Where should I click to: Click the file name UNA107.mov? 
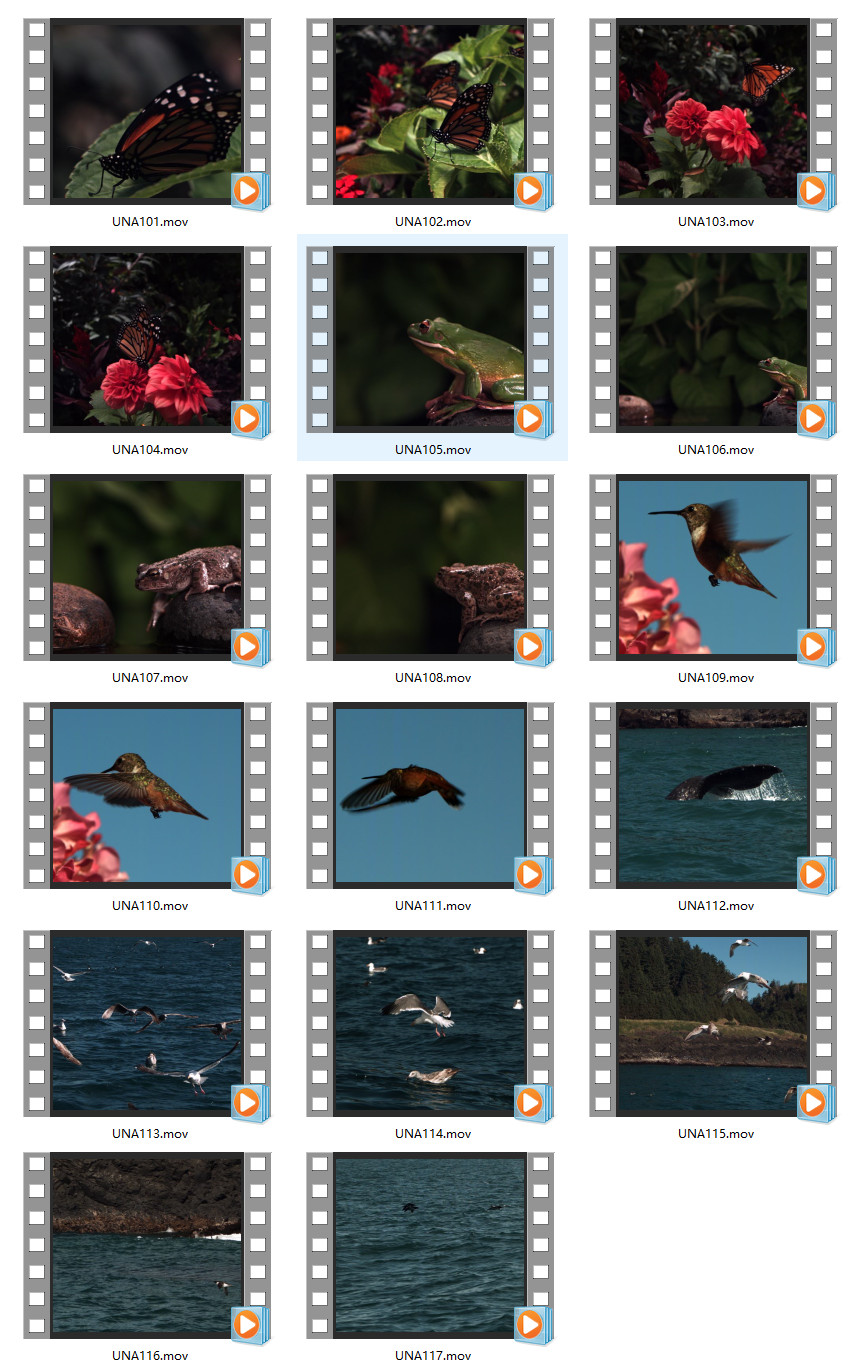pos(150,678)
